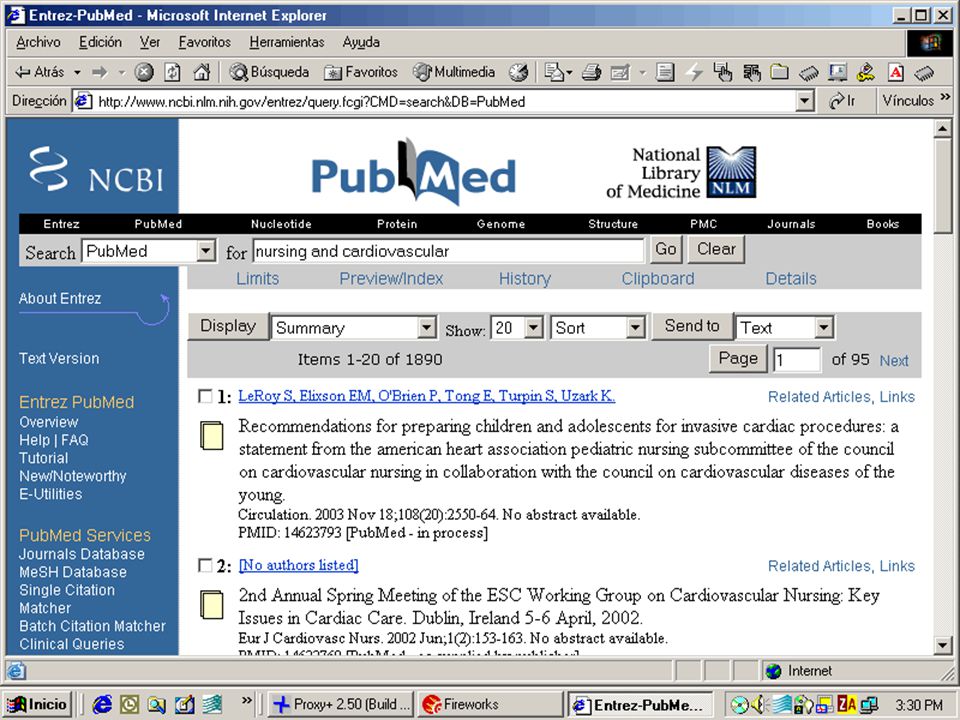Click the page number input field
Screen dimensions: 960x720
tap(797, 360)
